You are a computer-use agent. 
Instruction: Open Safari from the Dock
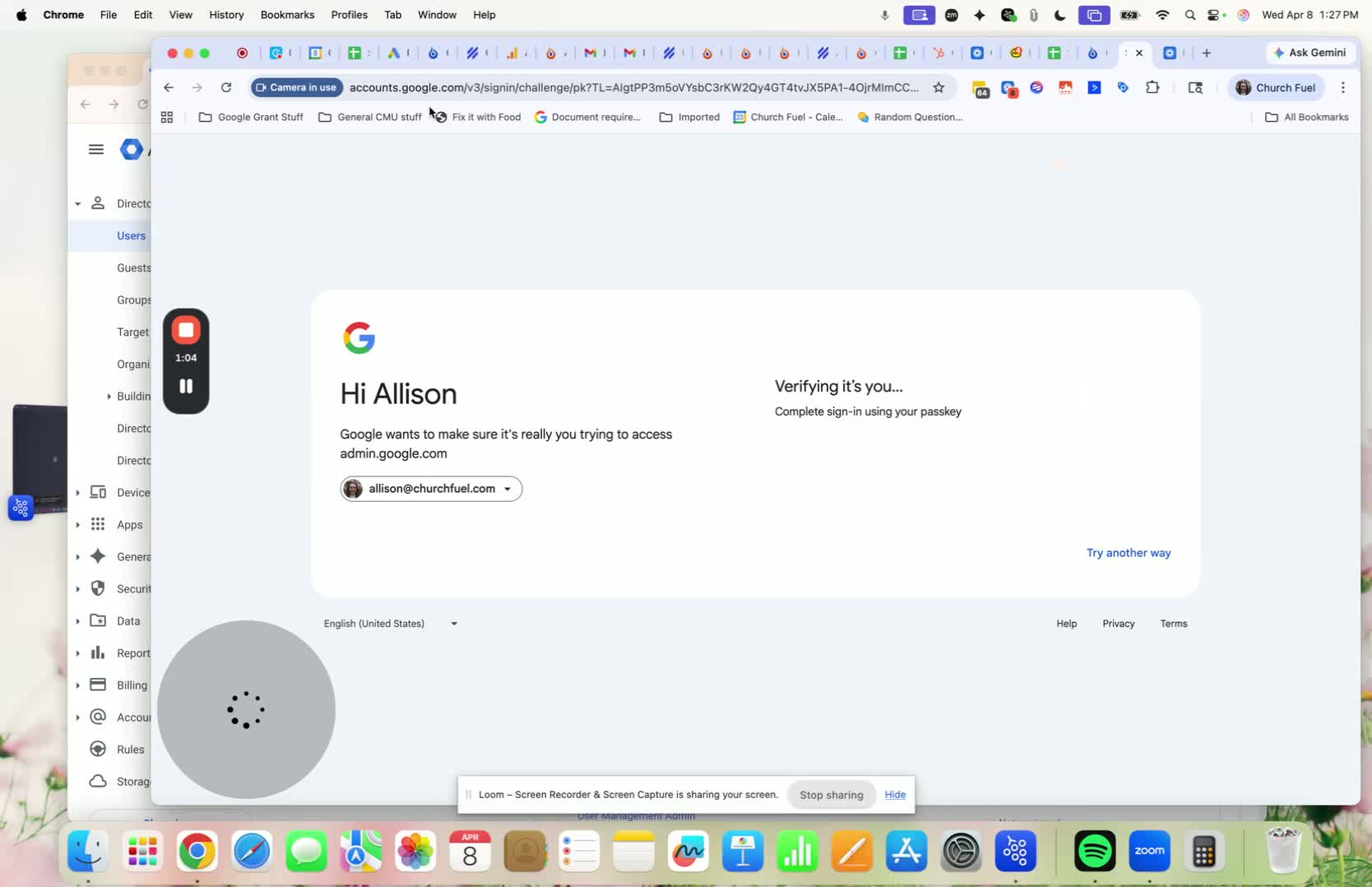252,851
